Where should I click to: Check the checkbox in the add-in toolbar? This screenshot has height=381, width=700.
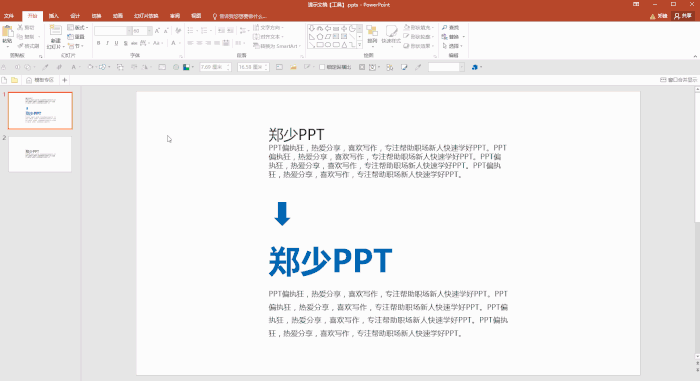[x=322, y=67]
